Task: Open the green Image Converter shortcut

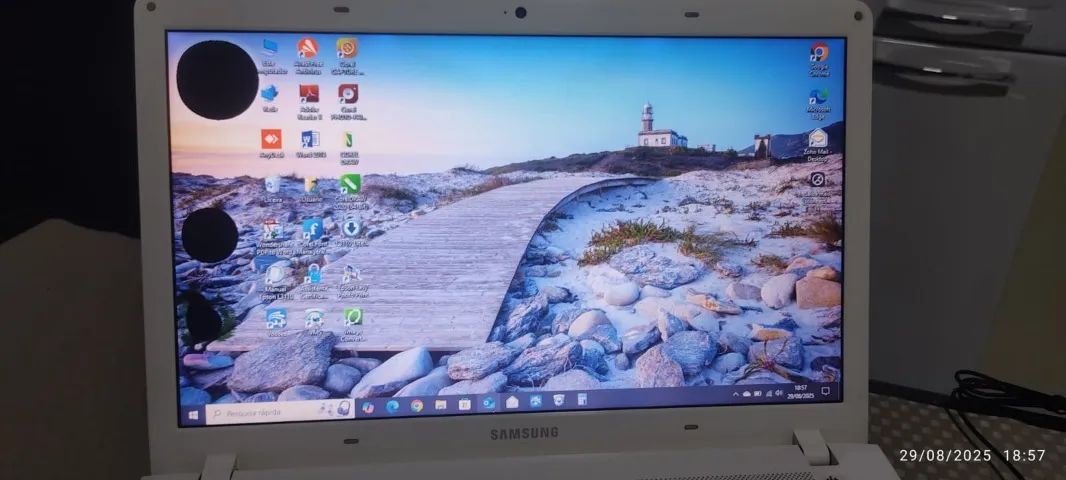Action: click(353, 317)
